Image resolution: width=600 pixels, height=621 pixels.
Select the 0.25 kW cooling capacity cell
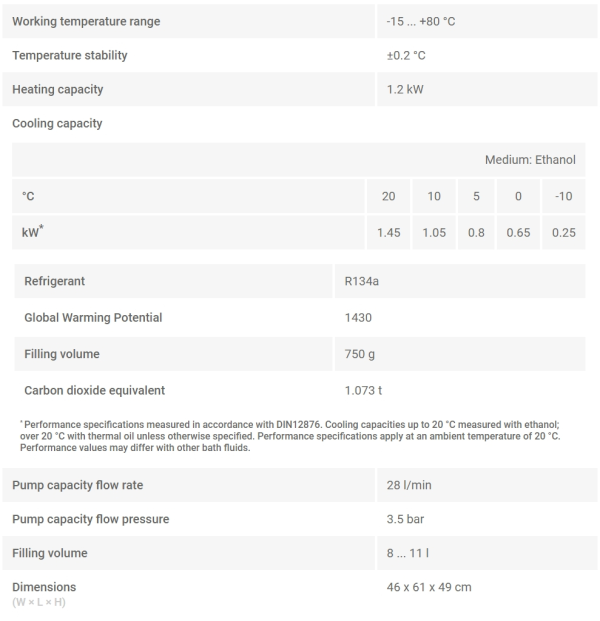click(x=563, y=233)
